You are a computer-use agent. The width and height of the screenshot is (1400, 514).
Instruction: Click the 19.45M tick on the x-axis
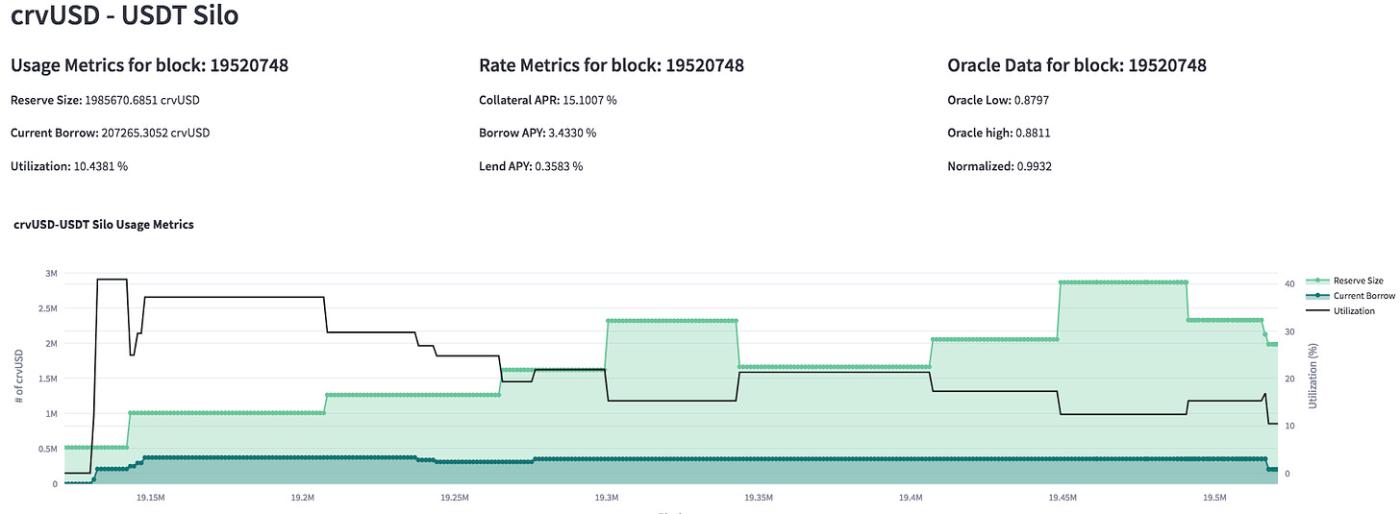[x=1062, y=497]
